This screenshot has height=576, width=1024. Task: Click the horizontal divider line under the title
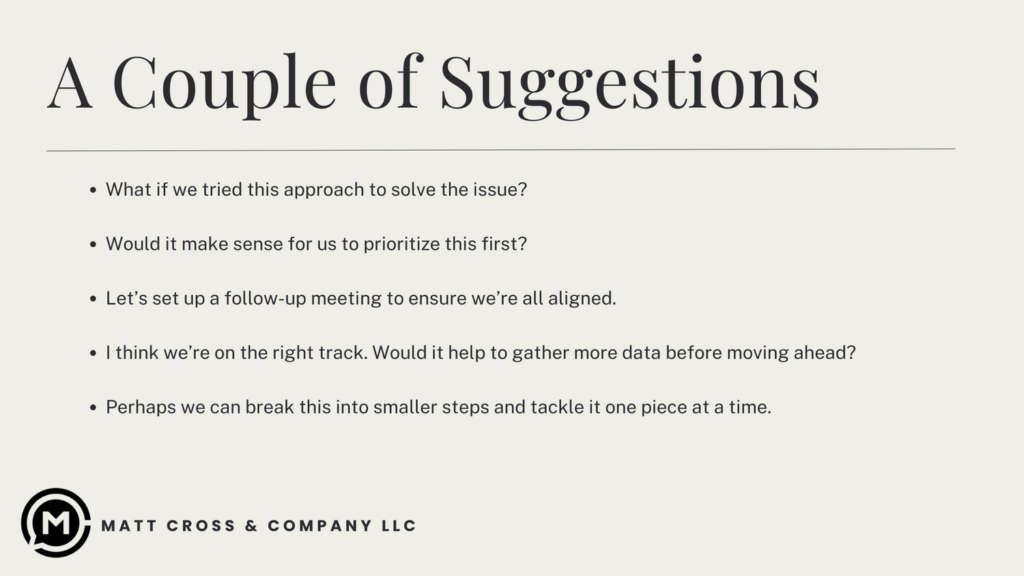(500, 150)
